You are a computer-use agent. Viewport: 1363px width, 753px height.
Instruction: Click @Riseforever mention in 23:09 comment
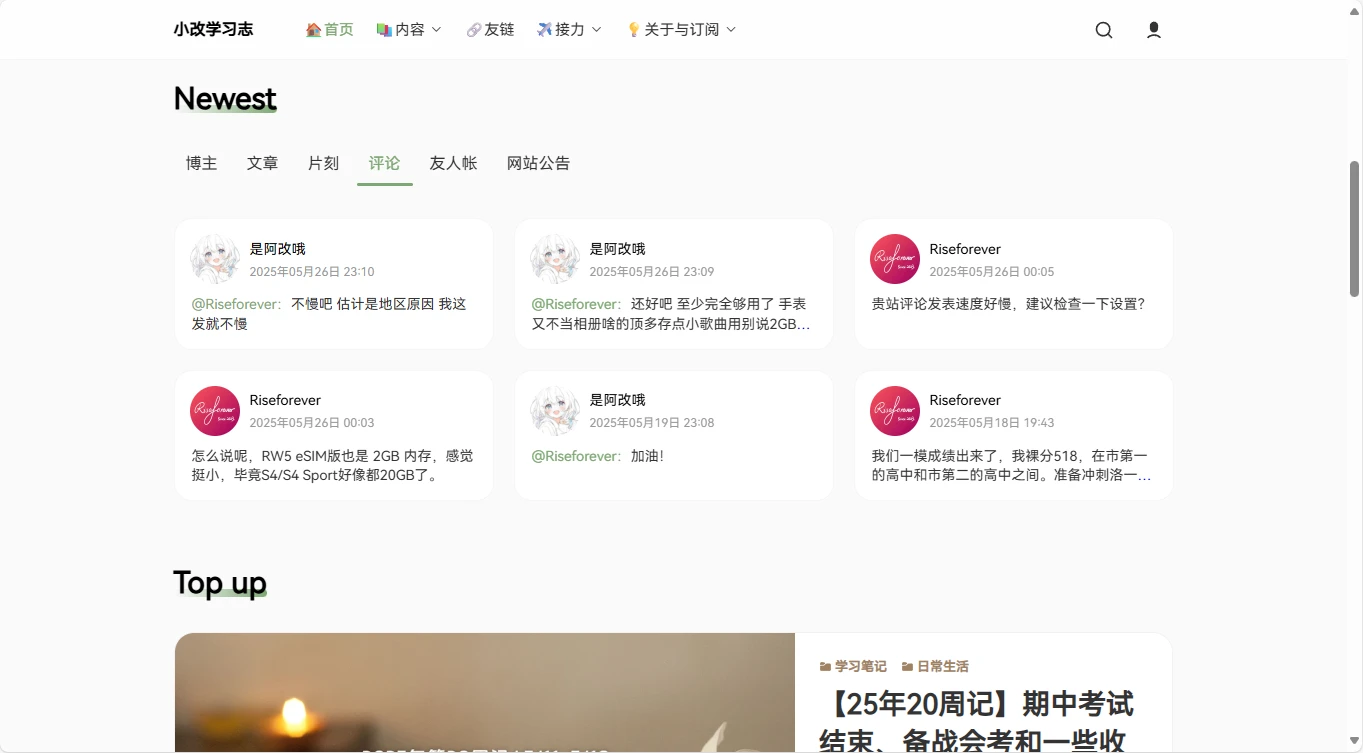[x=577, y=304]
